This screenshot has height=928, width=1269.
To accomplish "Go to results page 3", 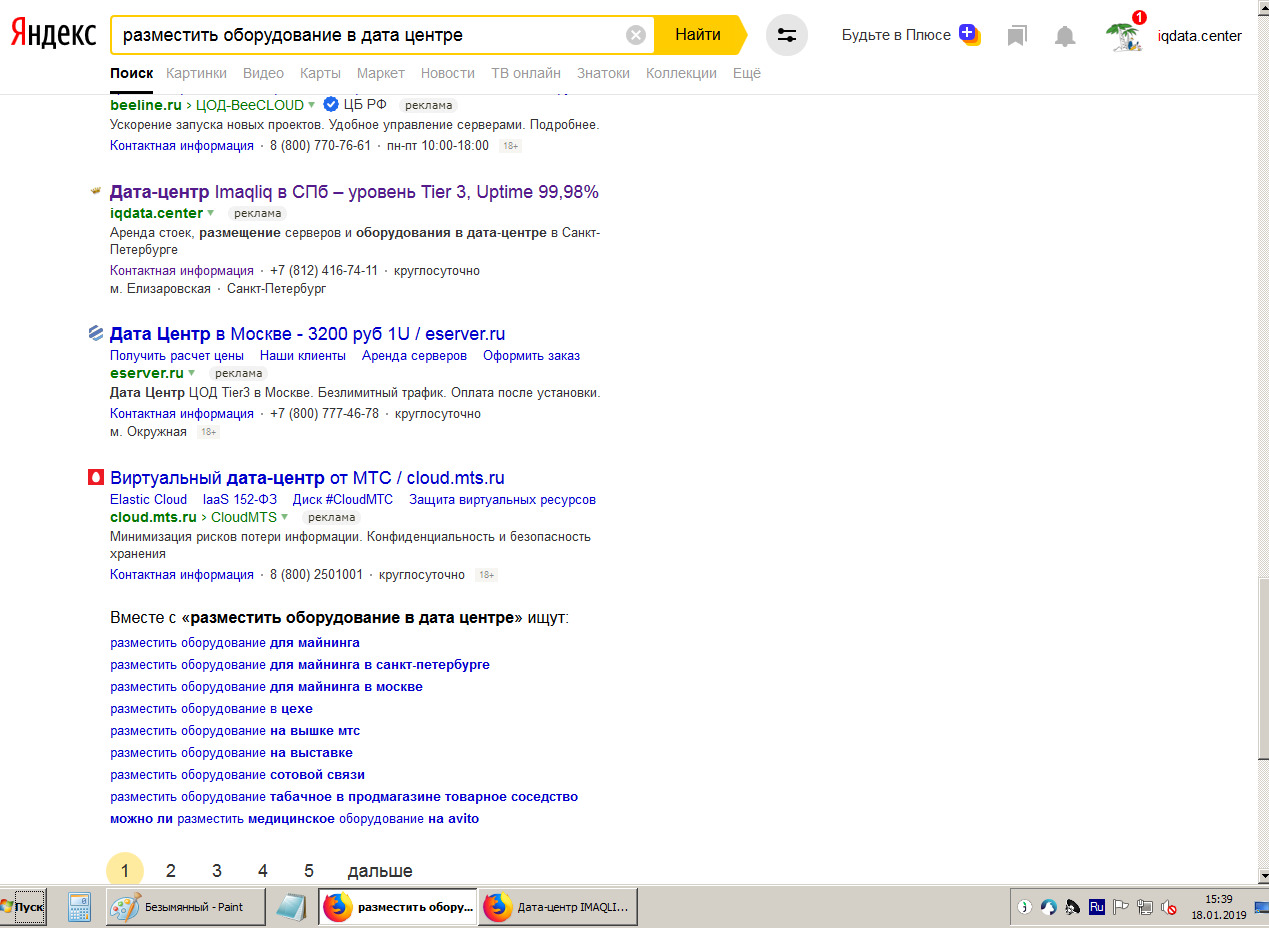I will point(217,871).
